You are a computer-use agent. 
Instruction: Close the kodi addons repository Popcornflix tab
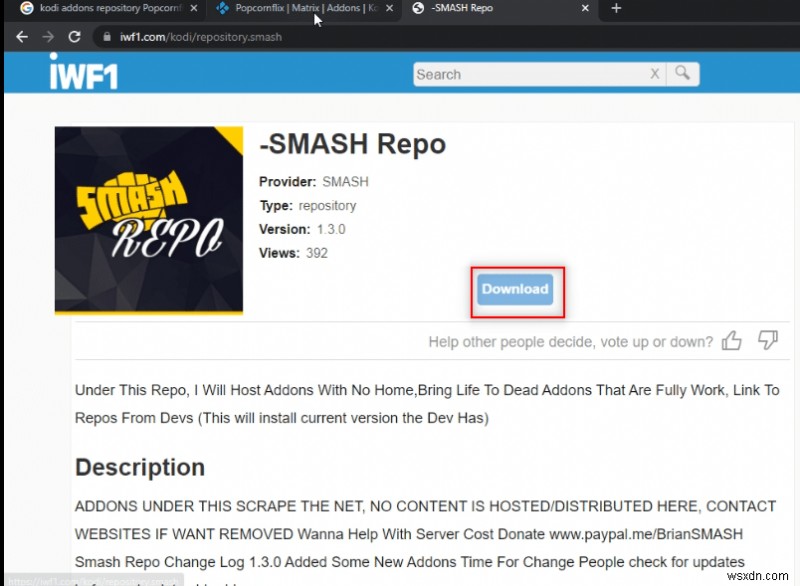pyautogui.click(x=194, y=8)
